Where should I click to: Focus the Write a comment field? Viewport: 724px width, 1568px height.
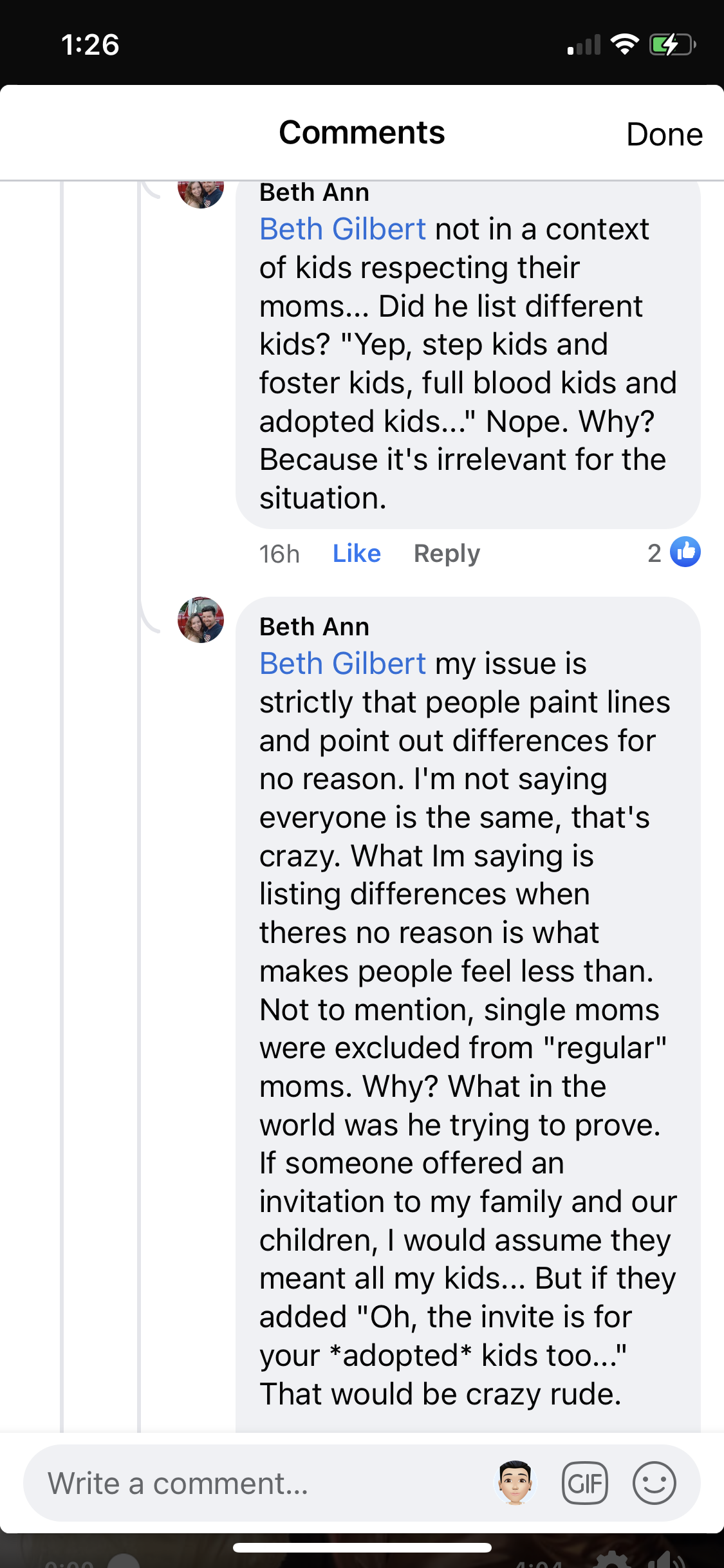coord(257,1483)
